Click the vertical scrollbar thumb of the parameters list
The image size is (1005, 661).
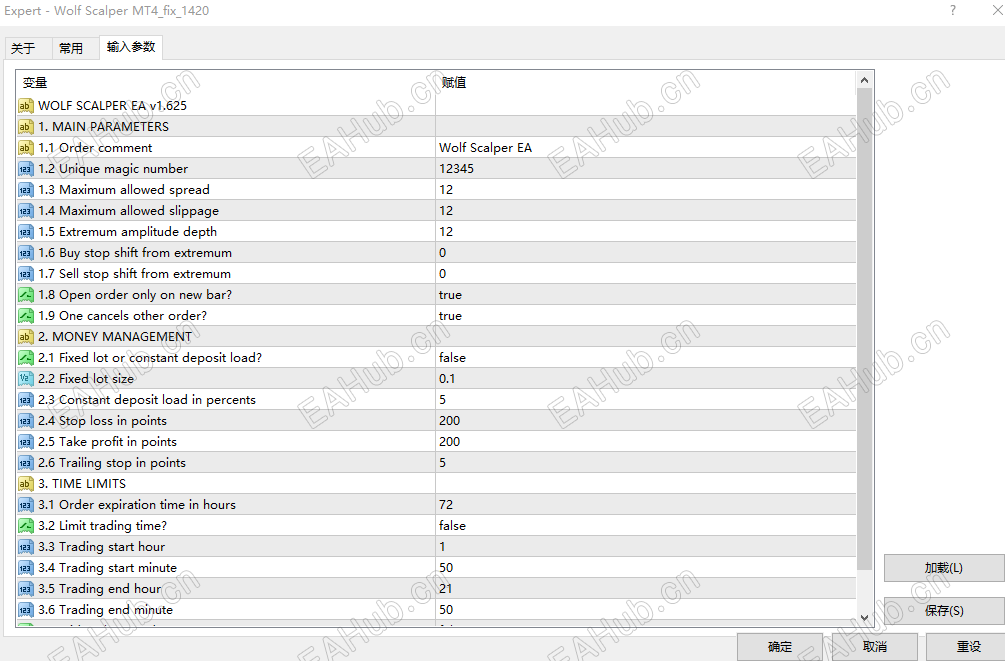864,330
